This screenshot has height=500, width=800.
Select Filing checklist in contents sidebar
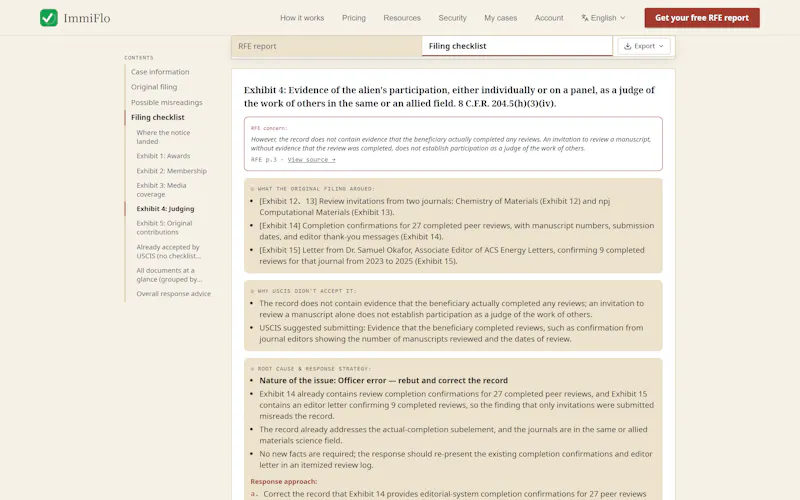point(158,117)
